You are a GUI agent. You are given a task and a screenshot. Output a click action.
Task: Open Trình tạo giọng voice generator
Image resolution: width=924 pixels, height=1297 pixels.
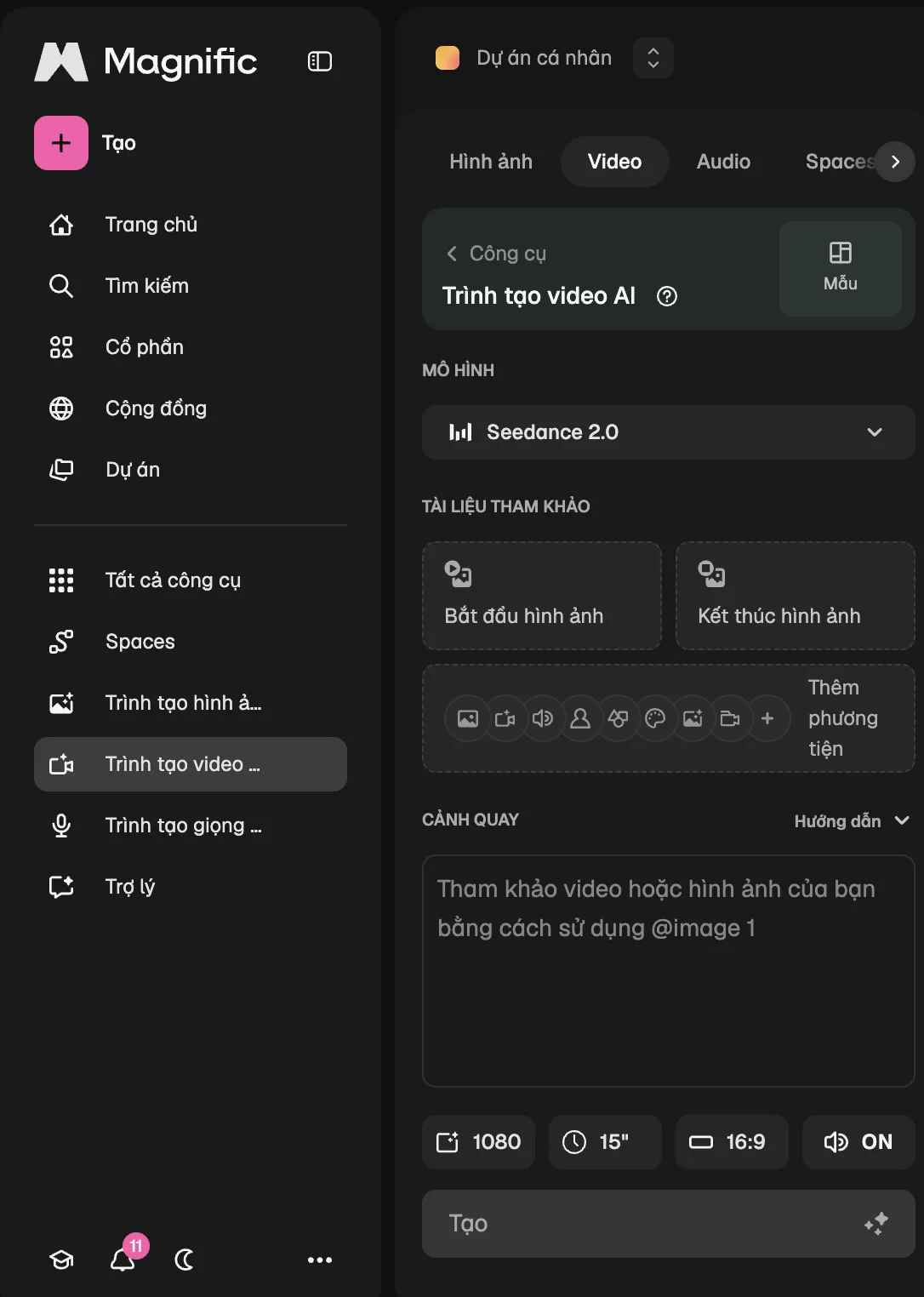coord(191,826)
